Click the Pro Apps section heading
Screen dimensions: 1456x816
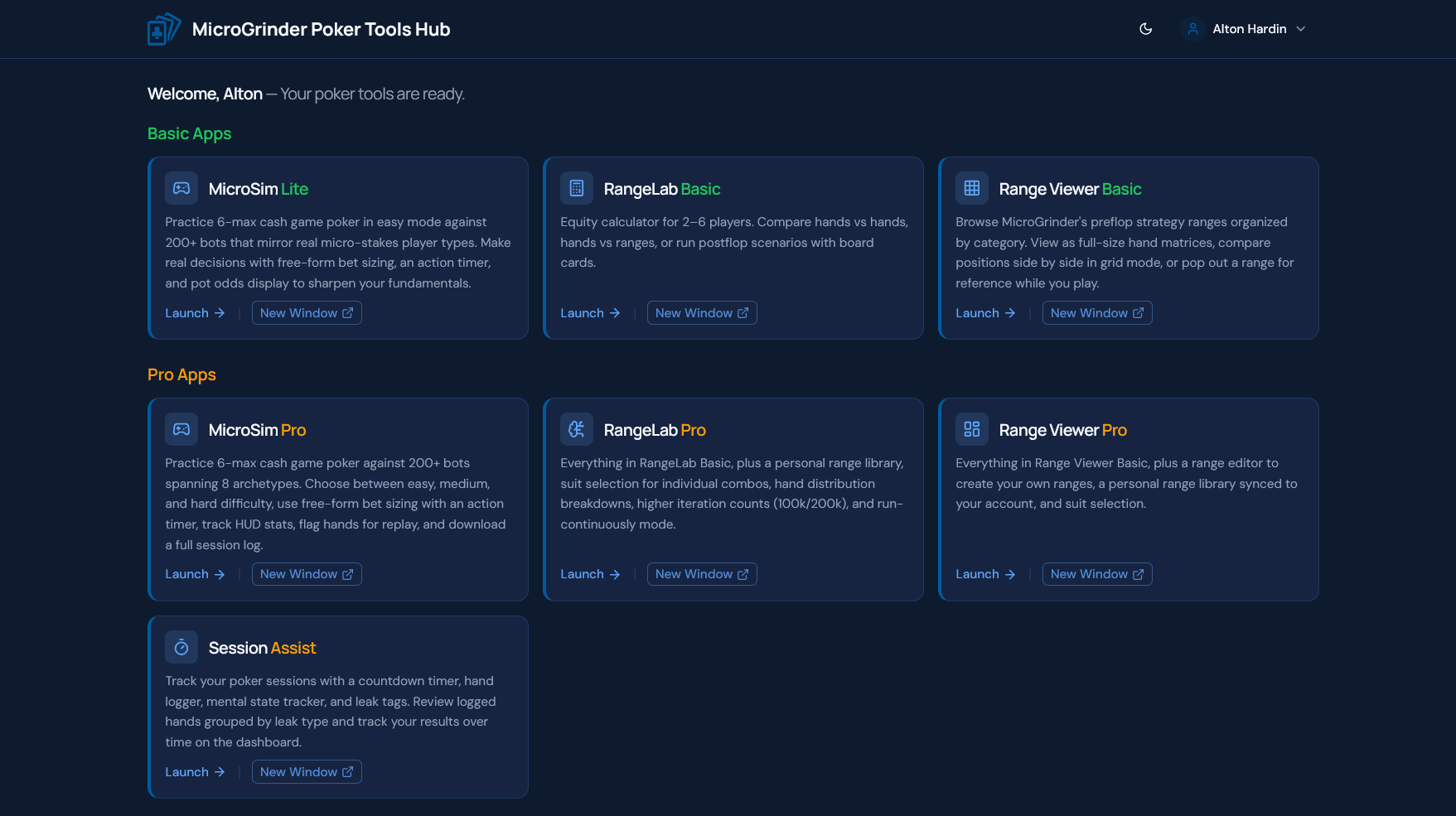click(x=181, y=375)
